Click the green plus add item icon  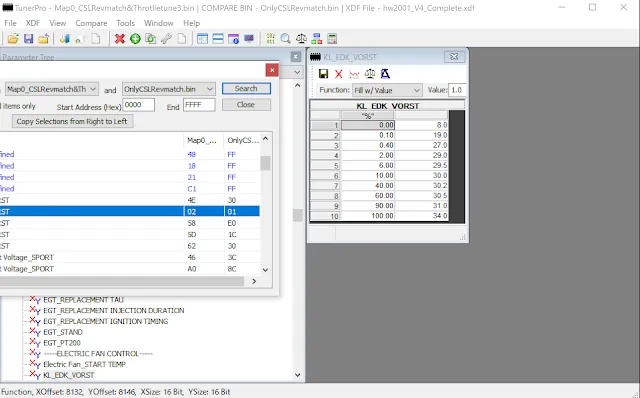[135, 39]
